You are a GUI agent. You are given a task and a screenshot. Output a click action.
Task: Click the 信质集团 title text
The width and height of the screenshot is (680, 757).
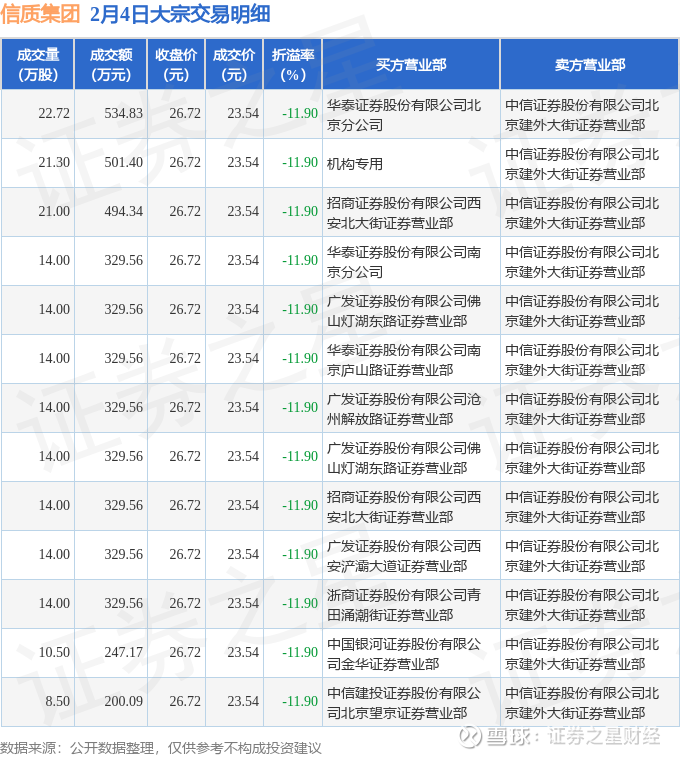pos(40,14)
